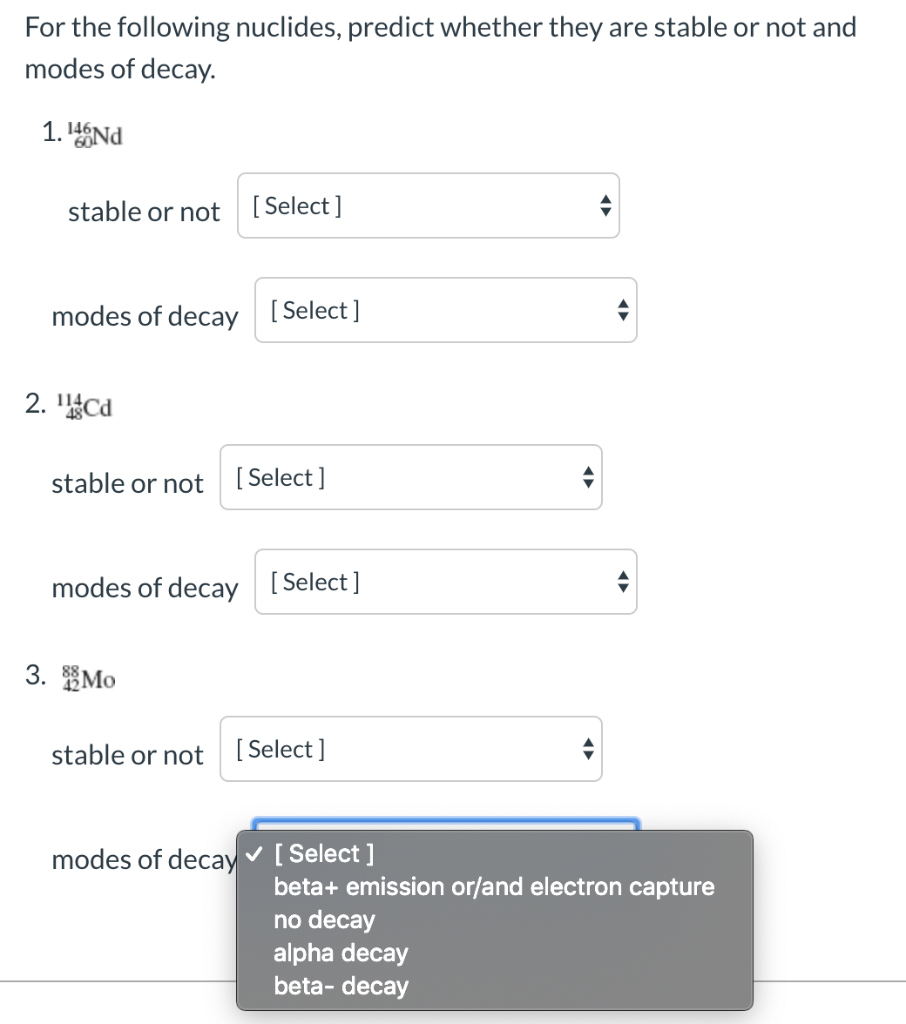Click the nuclide label Mo-88
Screen dimensions: 906x1024
85,677
